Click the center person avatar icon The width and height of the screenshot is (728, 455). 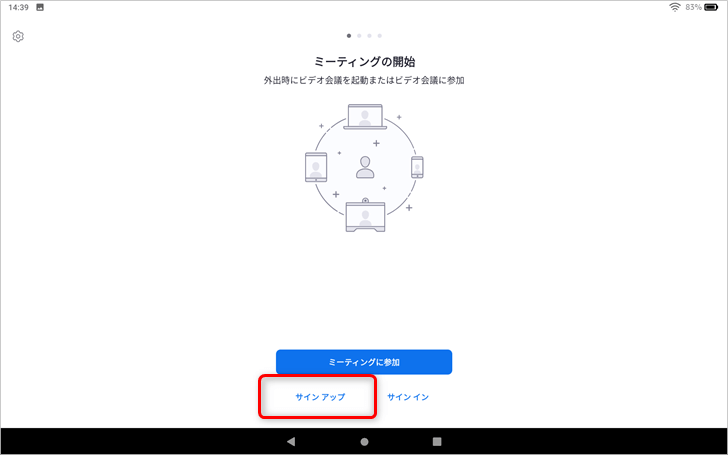365,167
